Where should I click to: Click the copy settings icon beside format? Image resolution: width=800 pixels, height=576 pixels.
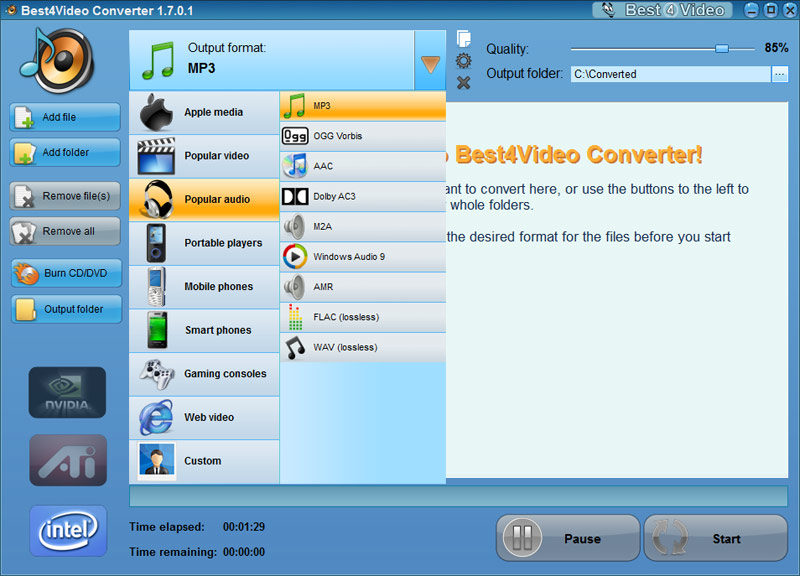[463, 39]
